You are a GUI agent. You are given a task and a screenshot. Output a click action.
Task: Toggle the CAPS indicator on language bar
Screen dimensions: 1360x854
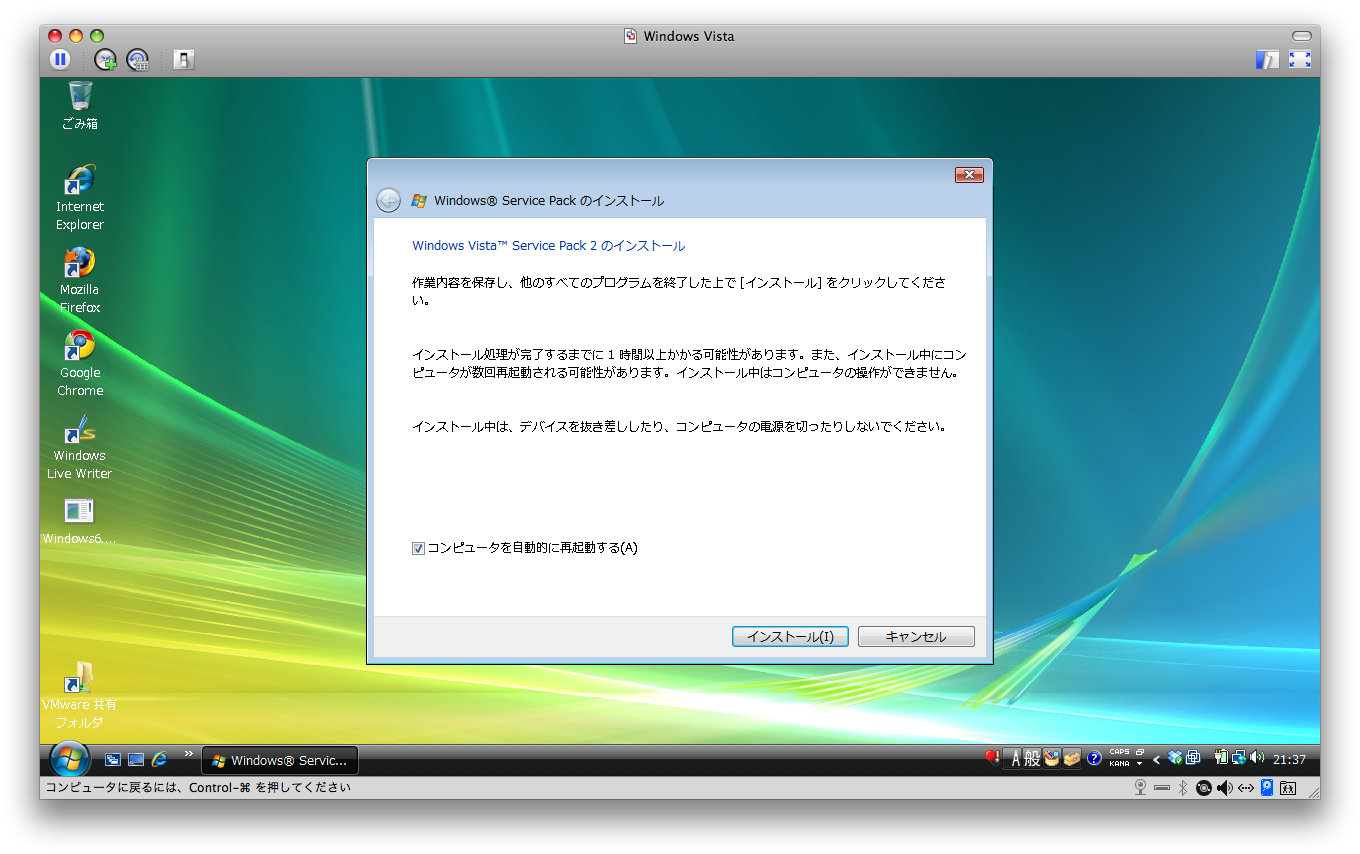click(x=1119, y=752)
